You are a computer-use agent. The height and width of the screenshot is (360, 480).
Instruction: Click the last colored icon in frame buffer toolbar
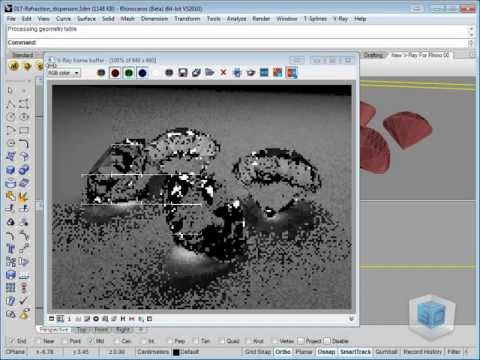pyautogui.click(x=292, y=73)
